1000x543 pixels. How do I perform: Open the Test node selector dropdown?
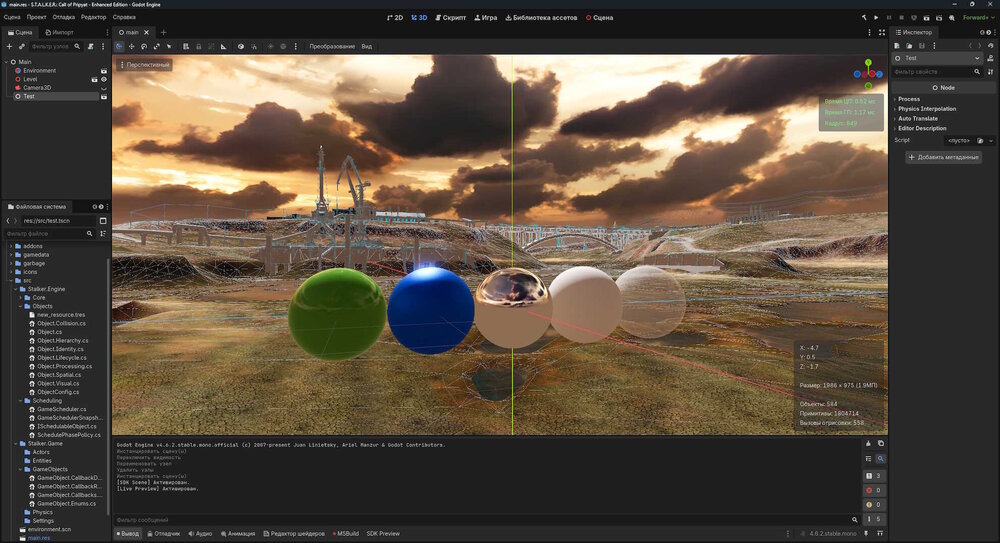(937, 58)
